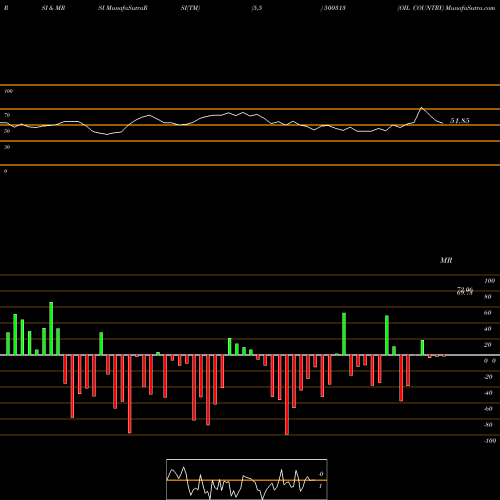Click the 50 level label on RSI axis

(x=7, y=131)
